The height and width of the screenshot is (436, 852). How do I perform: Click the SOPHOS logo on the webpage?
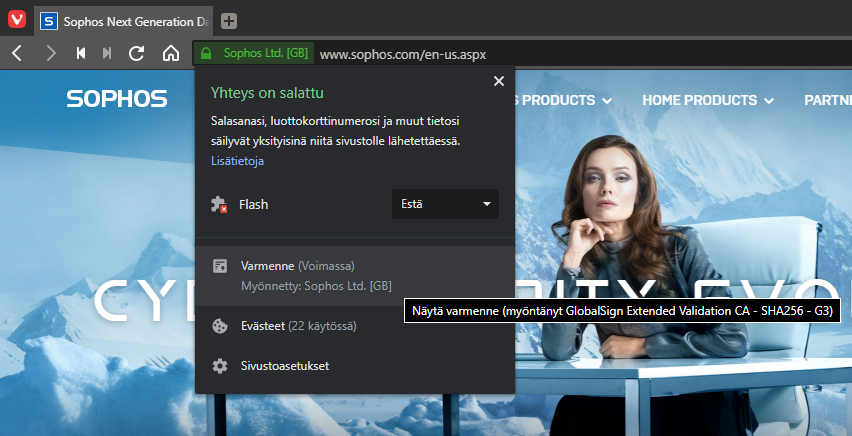point(117,99)
